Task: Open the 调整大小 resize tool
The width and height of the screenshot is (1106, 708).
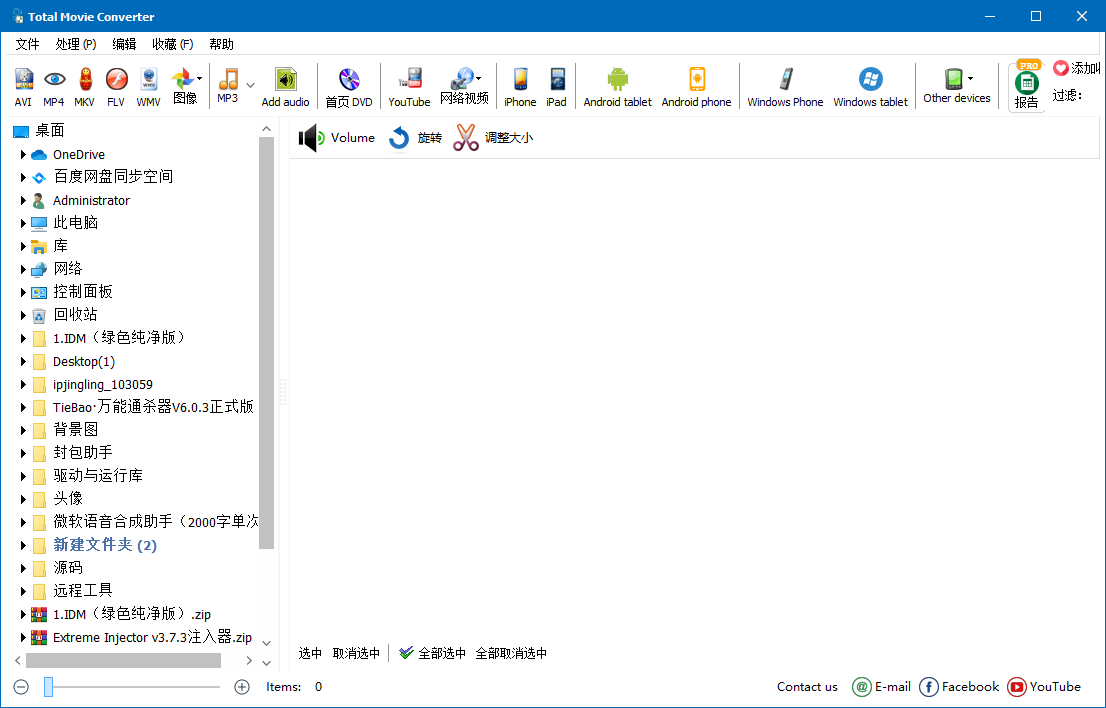Action: [x=494, y=137]
